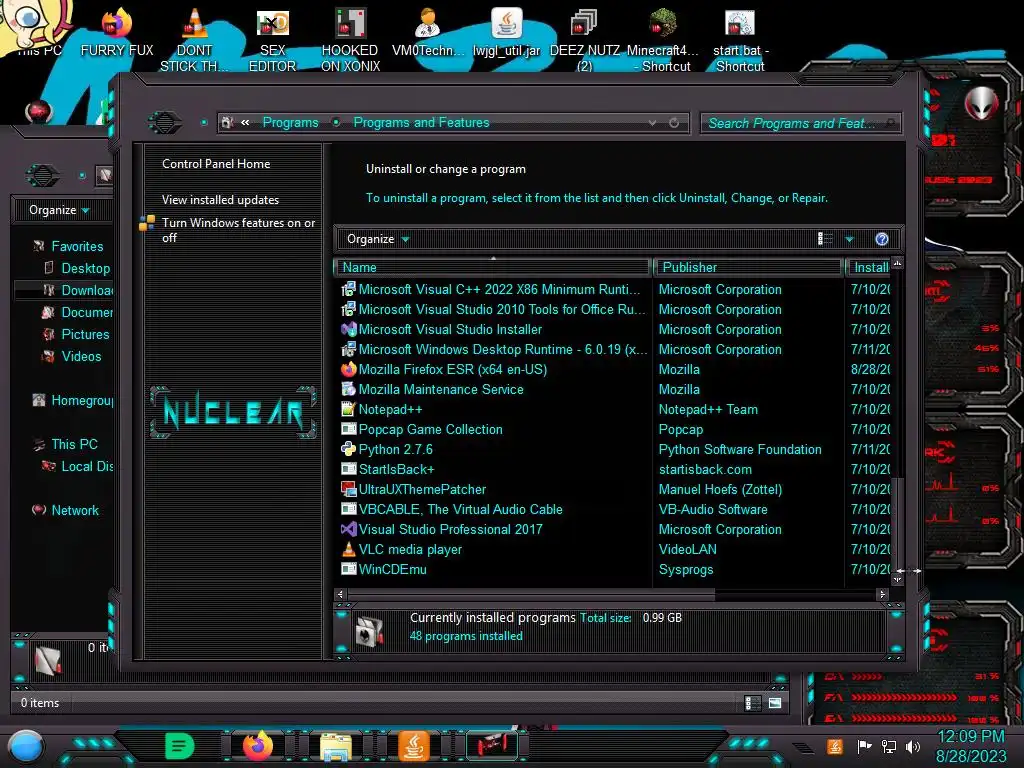Viewport: 1024px width, 768px height.
Task: Open the green notes app on taskbar
Action: [x=180, y=746]
